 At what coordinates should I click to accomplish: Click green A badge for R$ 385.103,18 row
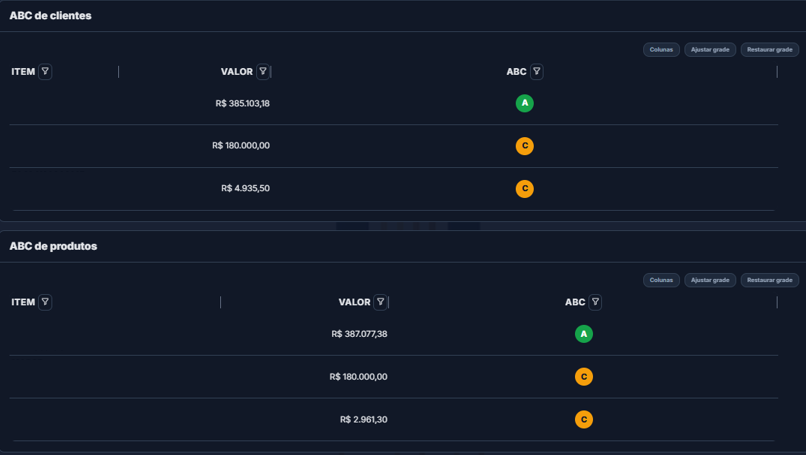point(524,103)
